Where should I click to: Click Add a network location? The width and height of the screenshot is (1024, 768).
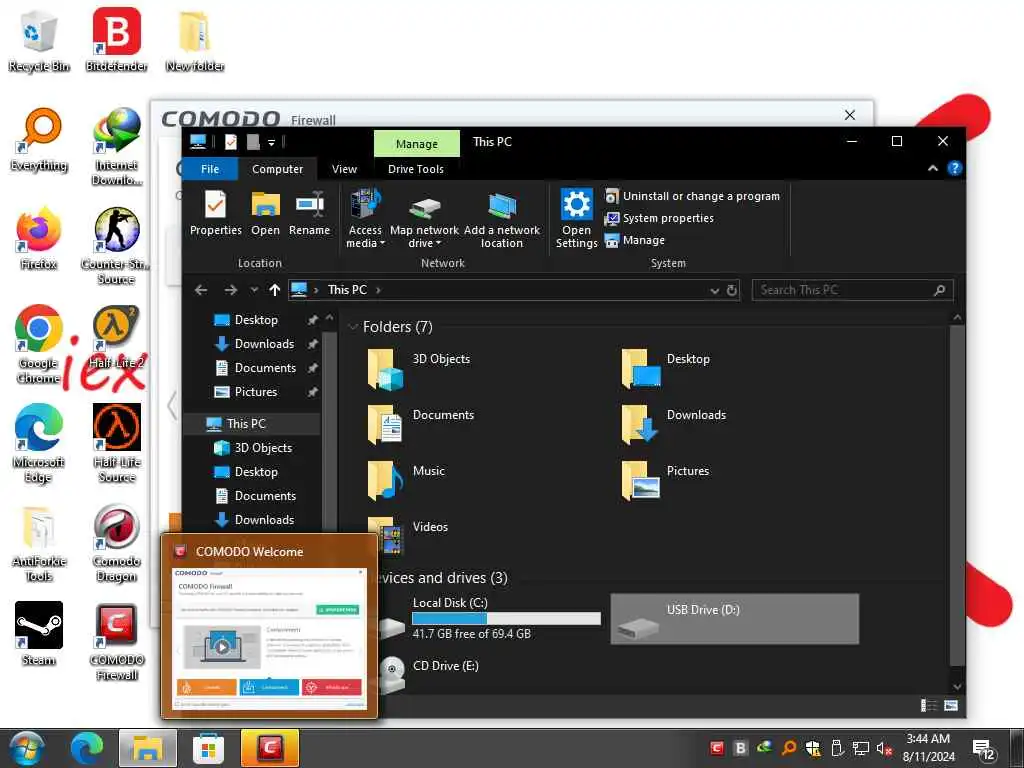[502, 218]
